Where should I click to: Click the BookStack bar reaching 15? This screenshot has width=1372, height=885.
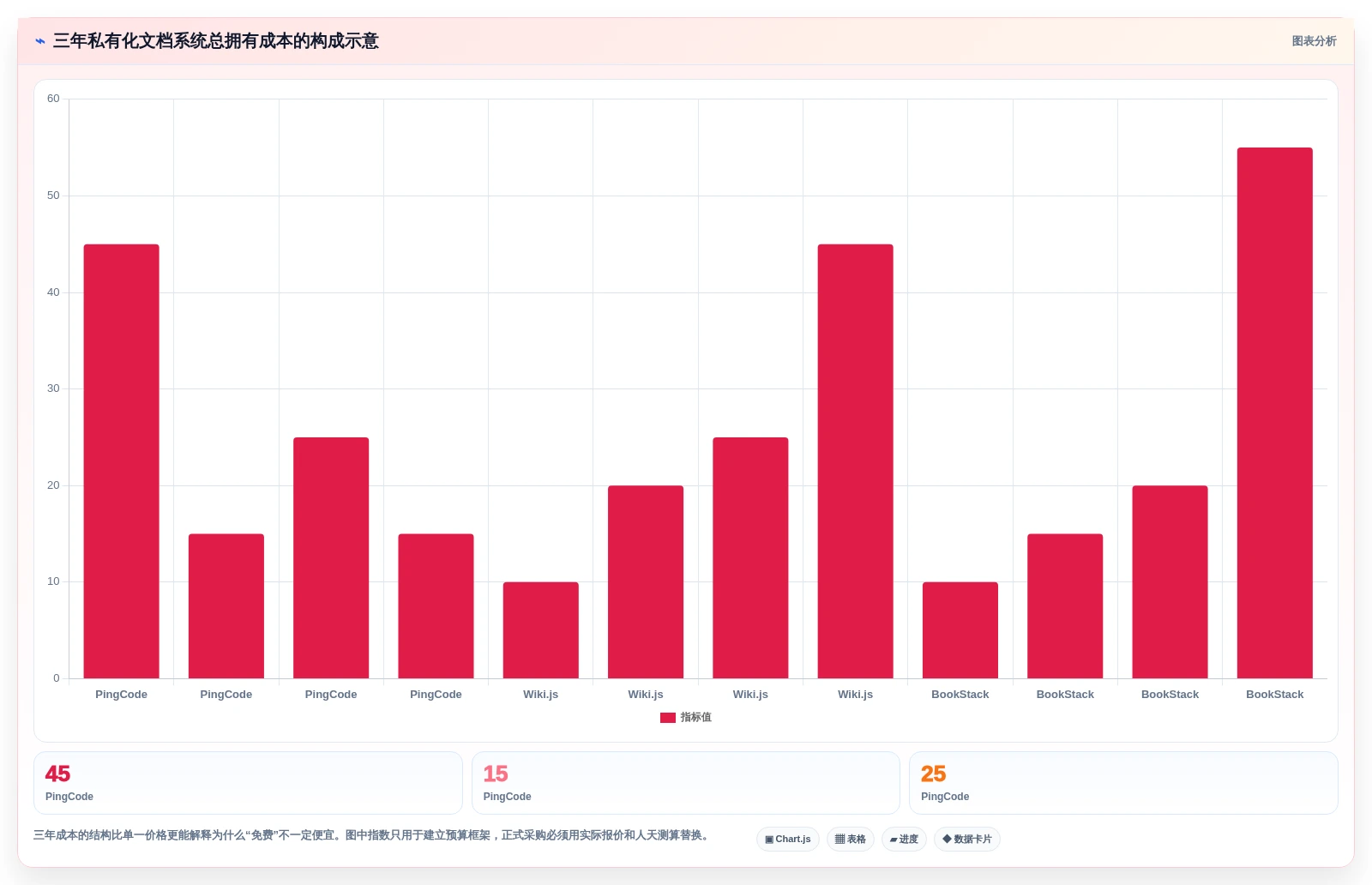click(x=1065, y=606)
